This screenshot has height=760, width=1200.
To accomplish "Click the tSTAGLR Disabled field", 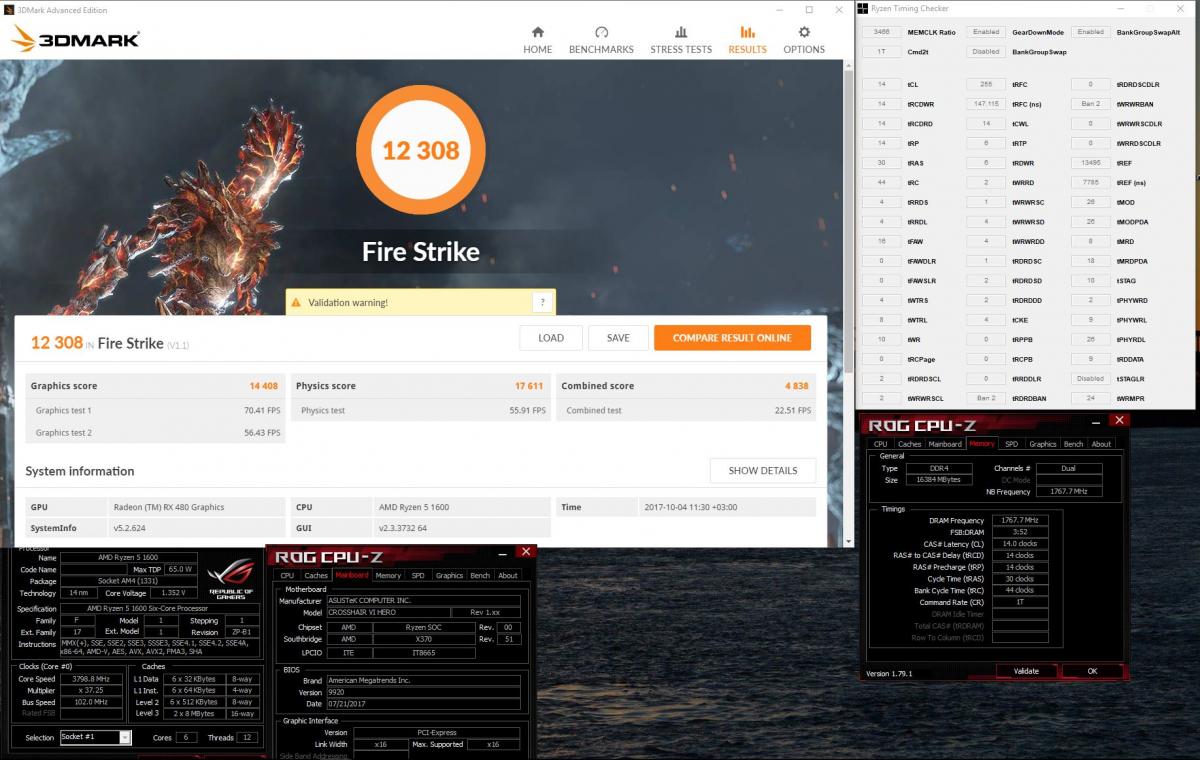I will tap(1091, 379).
